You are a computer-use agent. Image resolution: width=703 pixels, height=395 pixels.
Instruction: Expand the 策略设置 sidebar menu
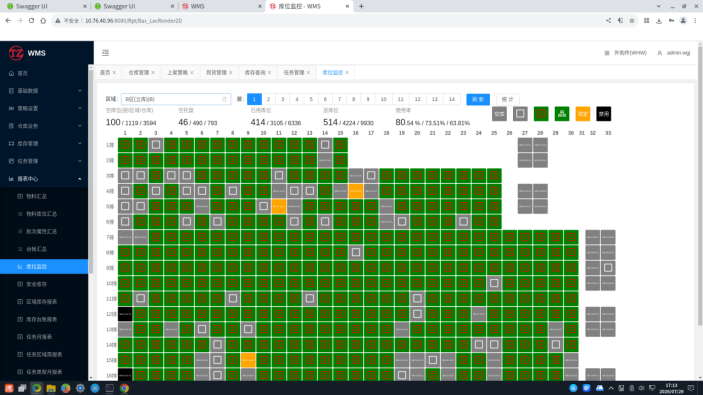point(44,109)
